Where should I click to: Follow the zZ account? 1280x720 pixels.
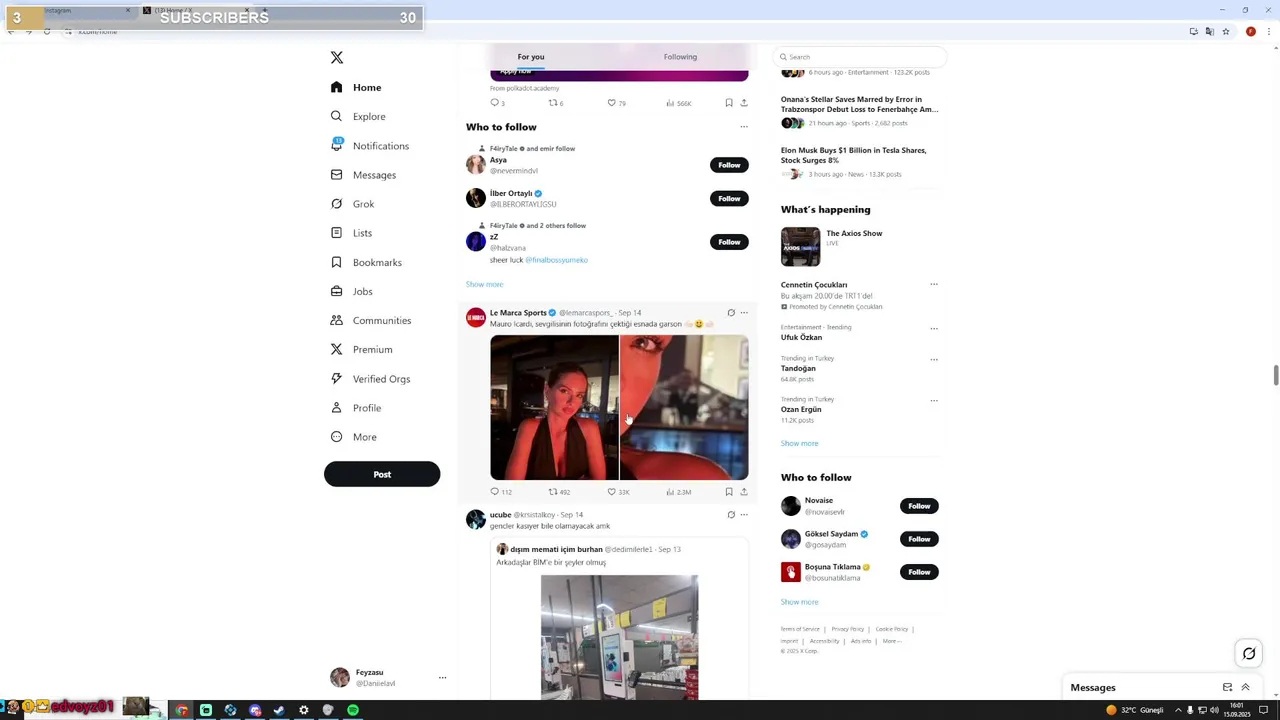729,242
